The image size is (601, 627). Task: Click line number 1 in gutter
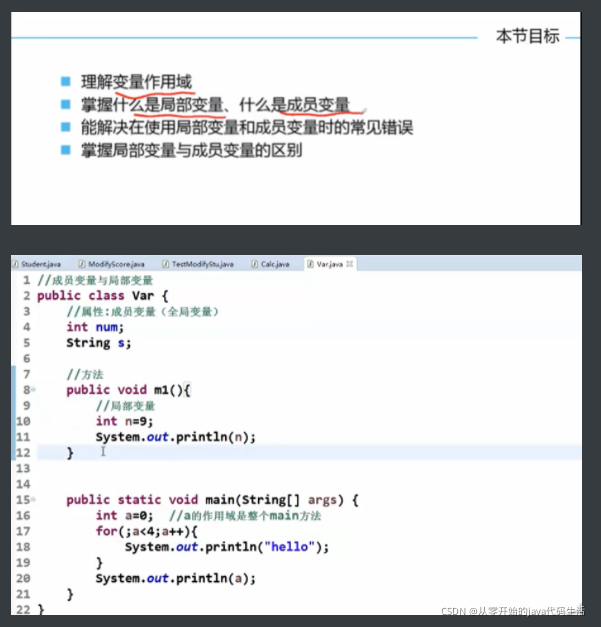(x=26, y=280)
